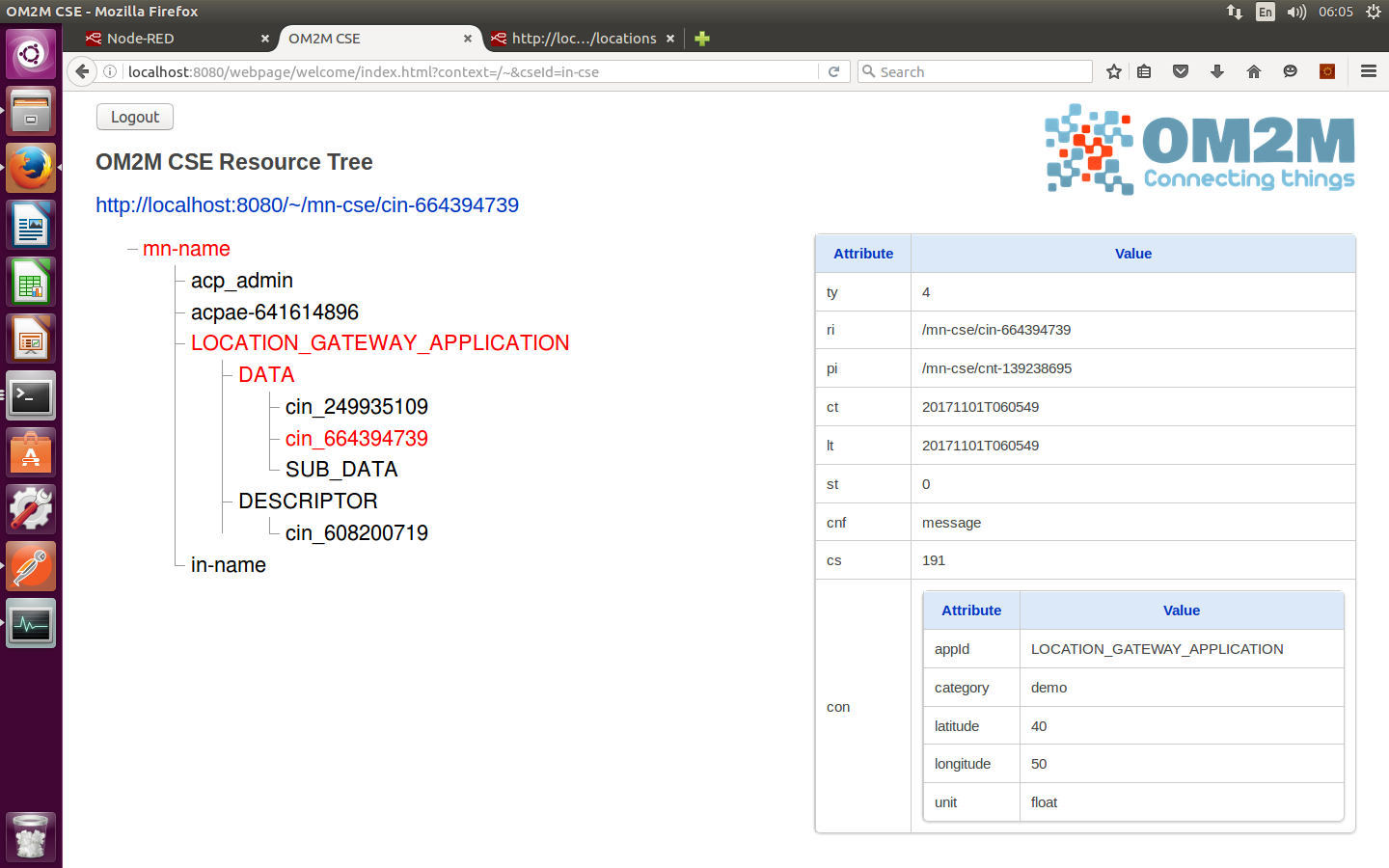Open the Pocket save icon
Screen dimensions: 1389x868
pos(1181,71)
